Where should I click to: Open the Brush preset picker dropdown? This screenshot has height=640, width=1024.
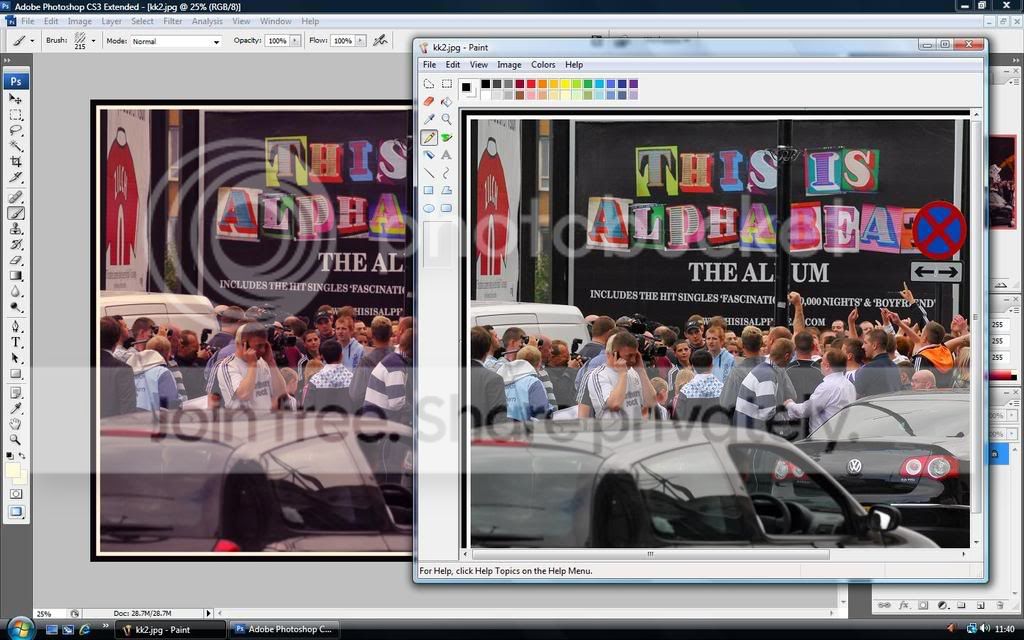[93, 41]
